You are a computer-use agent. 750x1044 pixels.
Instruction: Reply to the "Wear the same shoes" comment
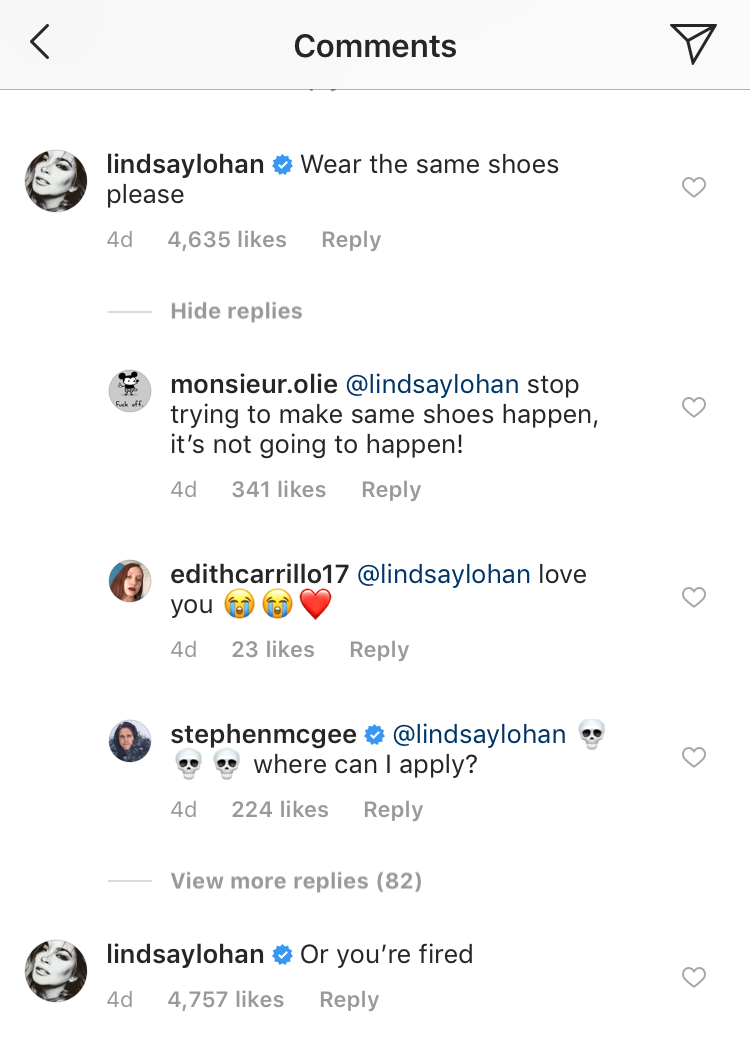[351, 240]
